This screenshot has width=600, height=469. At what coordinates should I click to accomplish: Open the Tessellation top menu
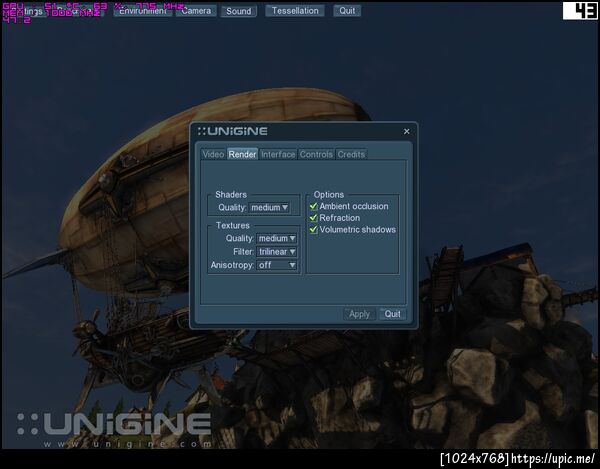tap(295, 11)
